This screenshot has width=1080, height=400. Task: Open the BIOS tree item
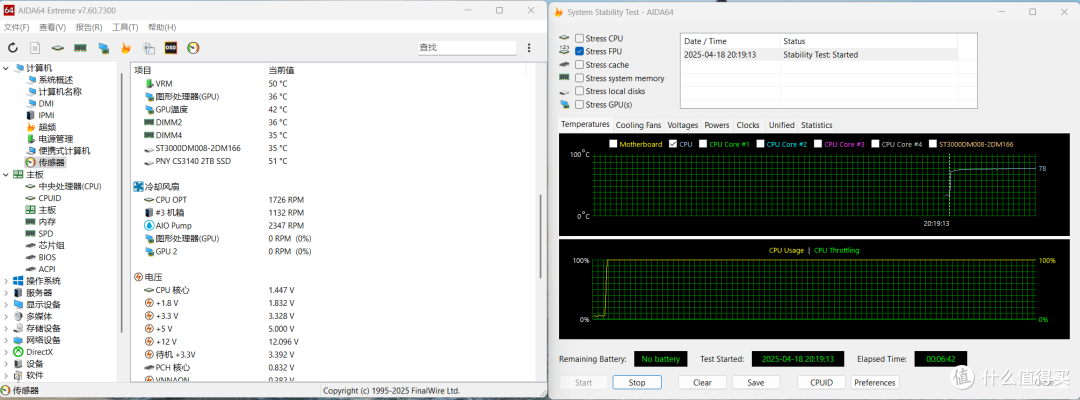(48, 257)
